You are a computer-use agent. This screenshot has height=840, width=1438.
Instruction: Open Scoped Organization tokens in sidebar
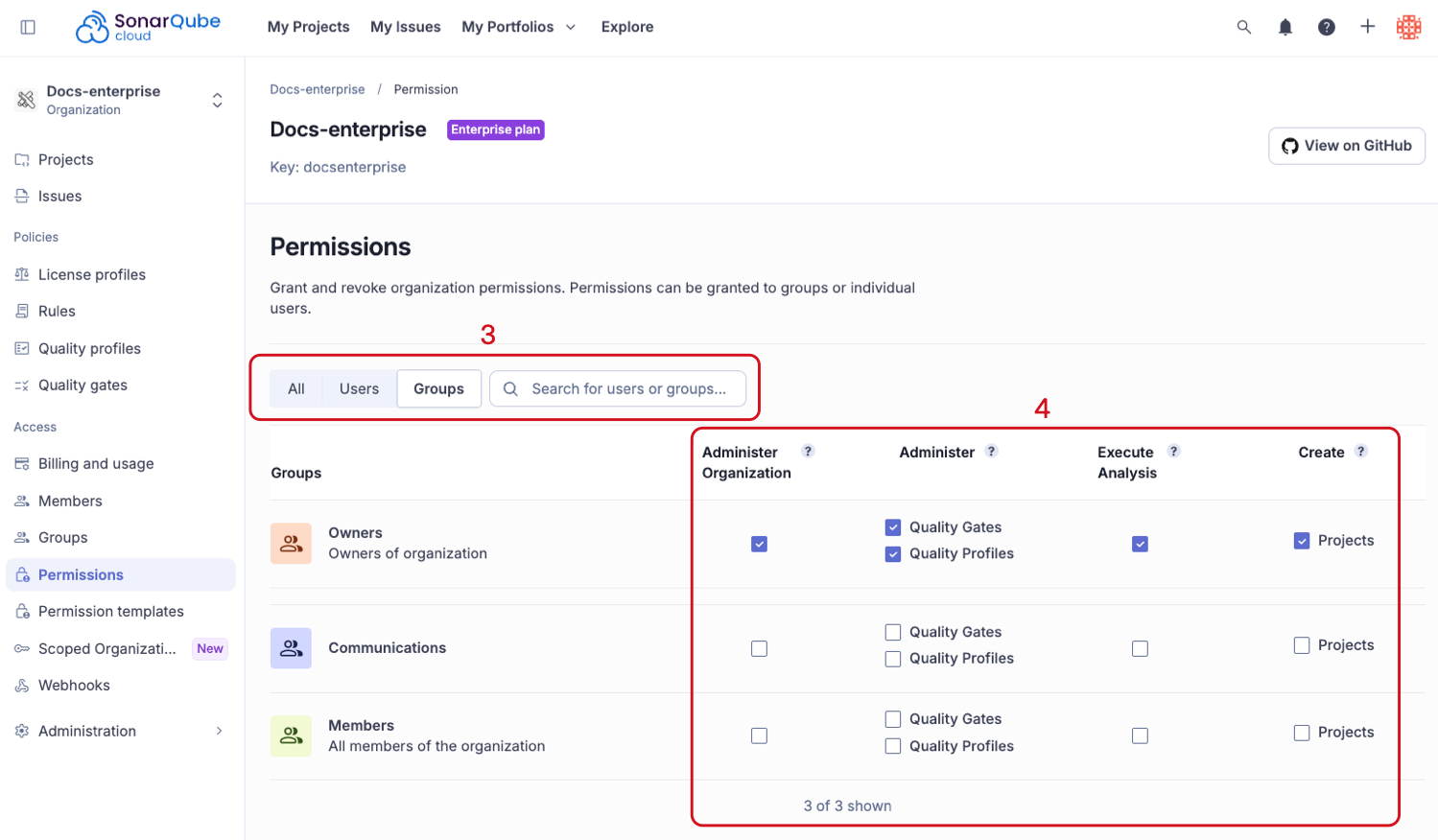coord(120,648)
